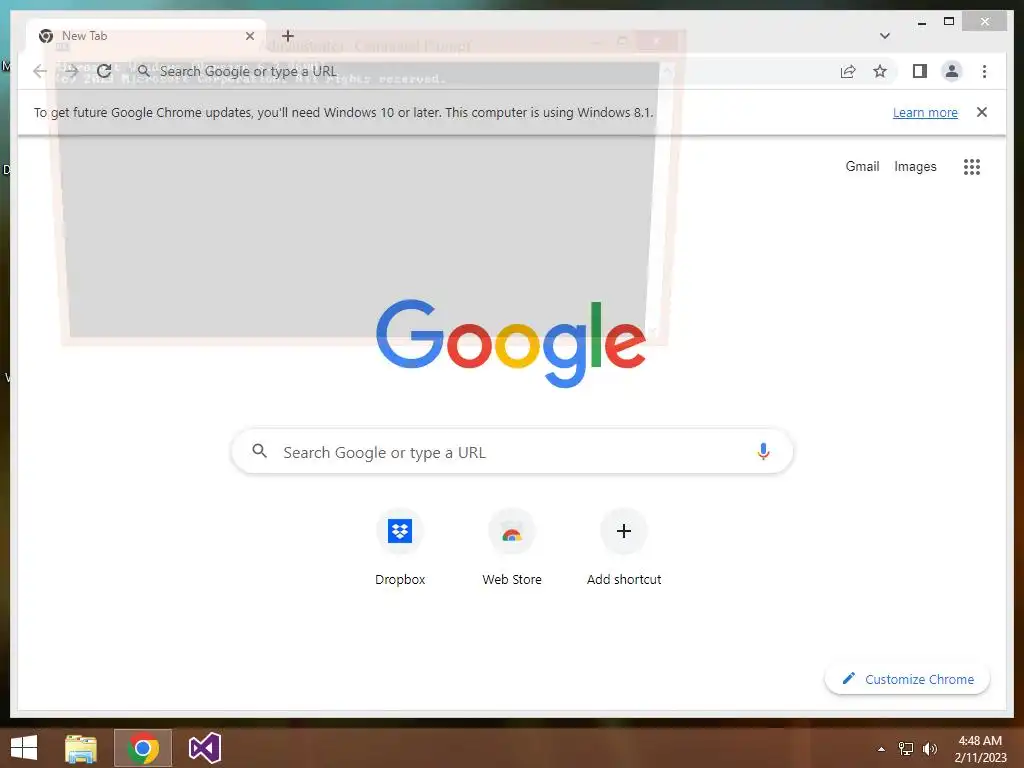Viewport: 1024px width, 768px height.
Task: Click the Google logo
Action: (x=511, y=343)
